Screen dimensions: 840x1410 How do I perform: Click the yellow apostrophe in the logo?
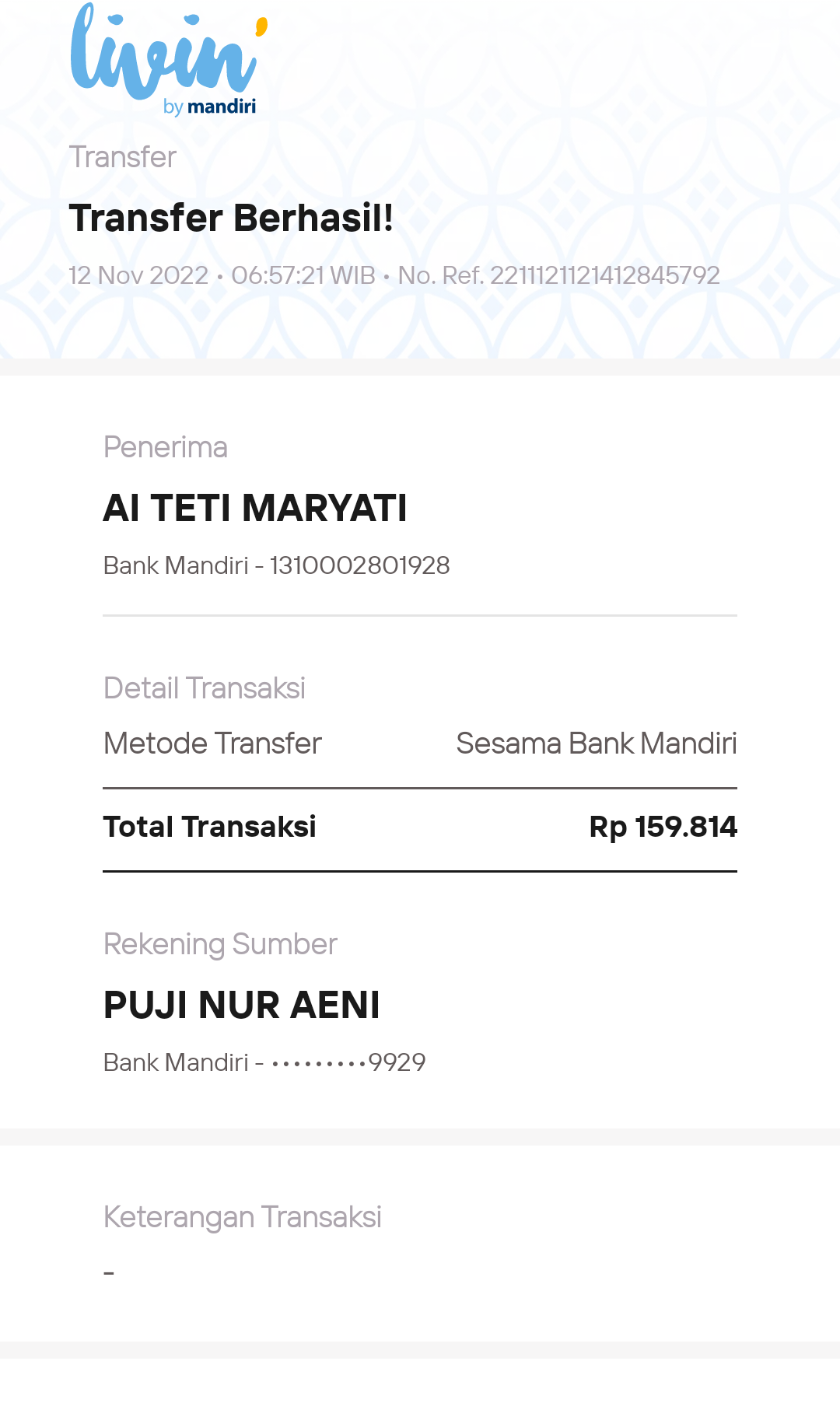click(262, 27)
